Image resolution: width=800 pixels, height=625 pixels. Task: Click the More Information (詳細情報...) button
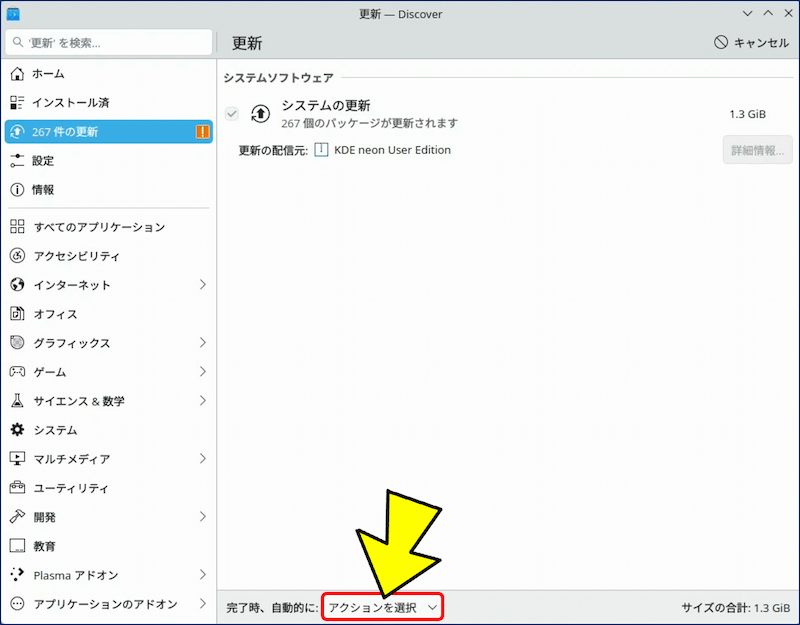757,150
